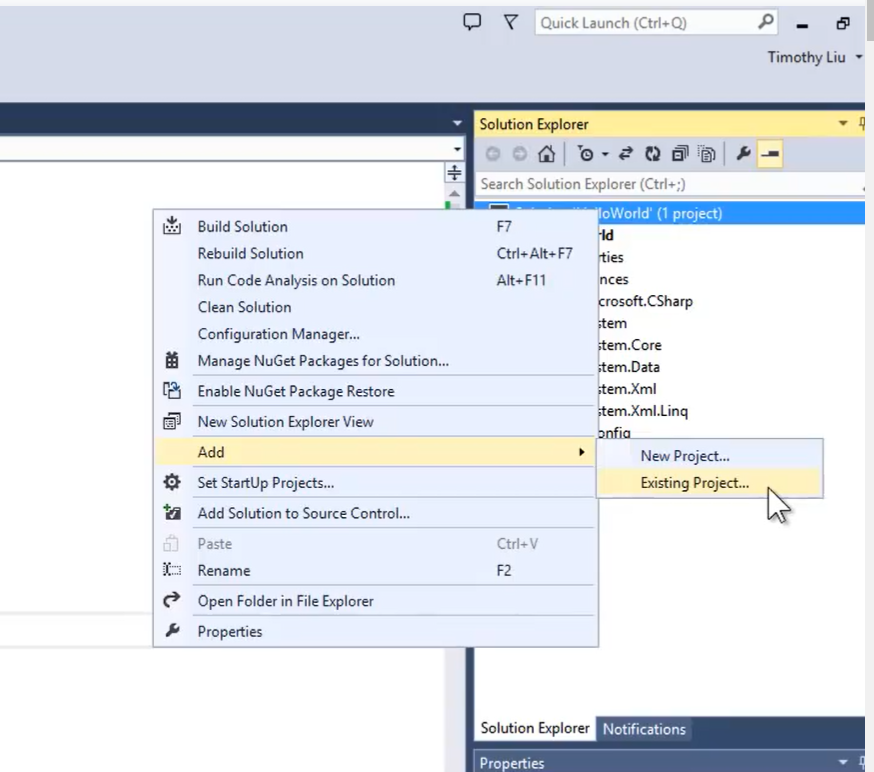Click the disabled Paste menu icon
The image size is (874, 772).
pos(171,543)
